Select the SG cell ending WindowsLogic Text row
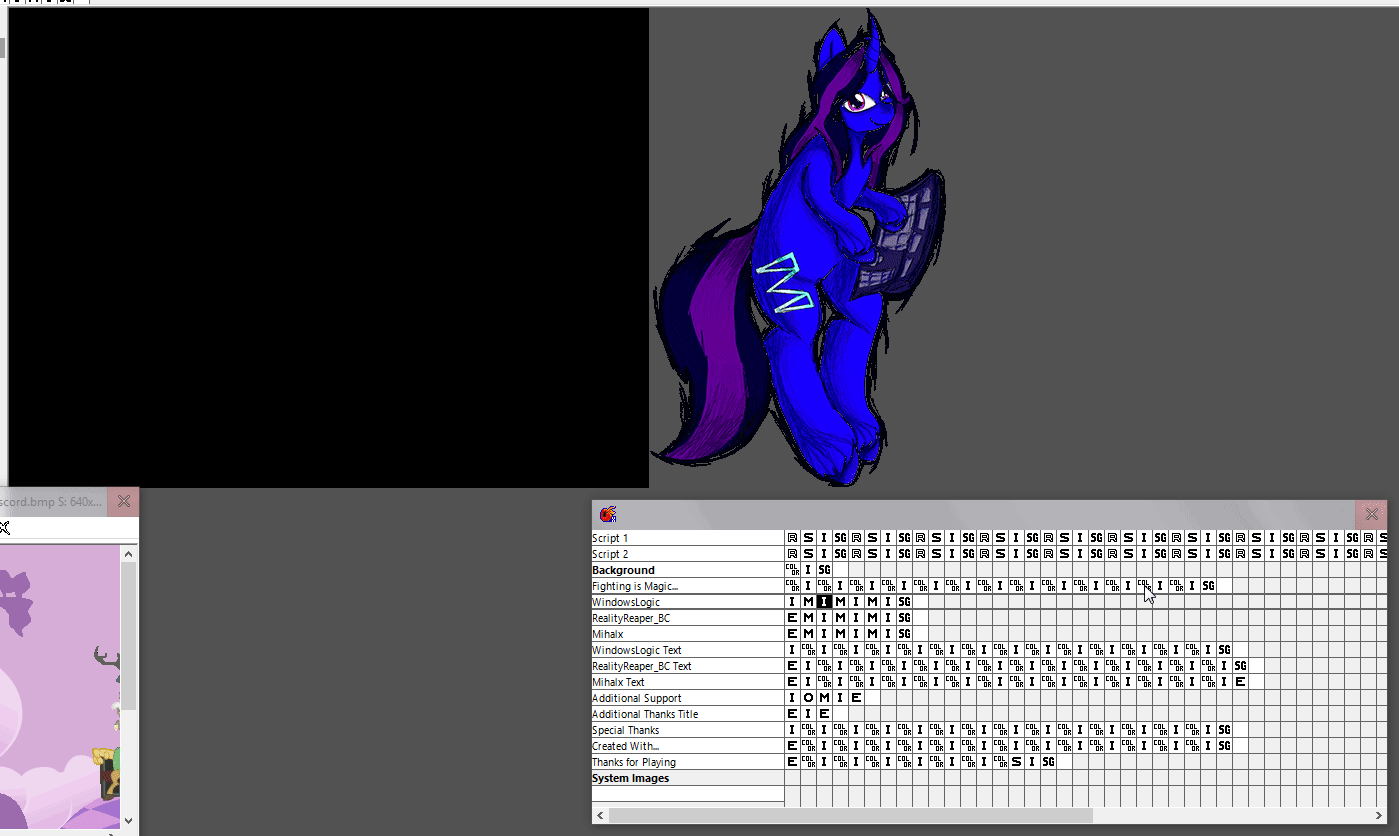This screenshot has height=836, width=1399. point(1225,650)
